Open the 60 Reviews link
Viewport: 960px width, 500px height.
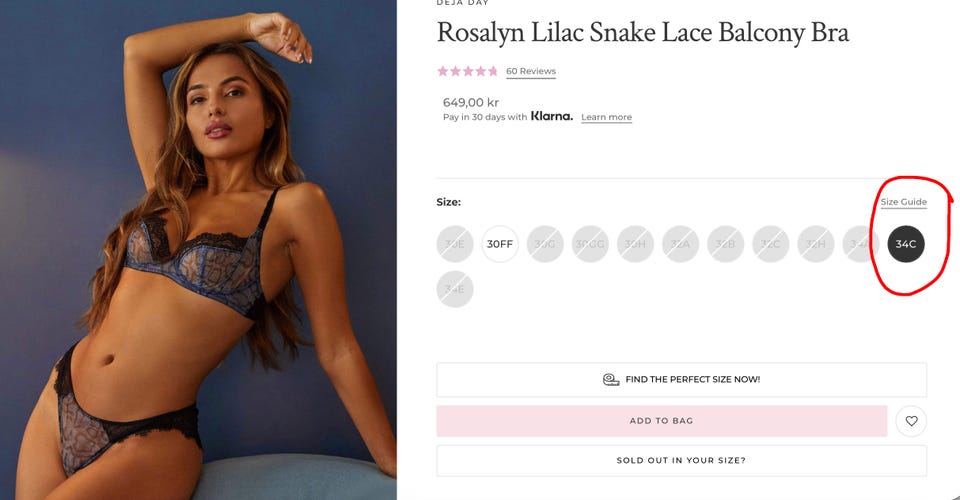pyautogui.click(x=531, y=71)
